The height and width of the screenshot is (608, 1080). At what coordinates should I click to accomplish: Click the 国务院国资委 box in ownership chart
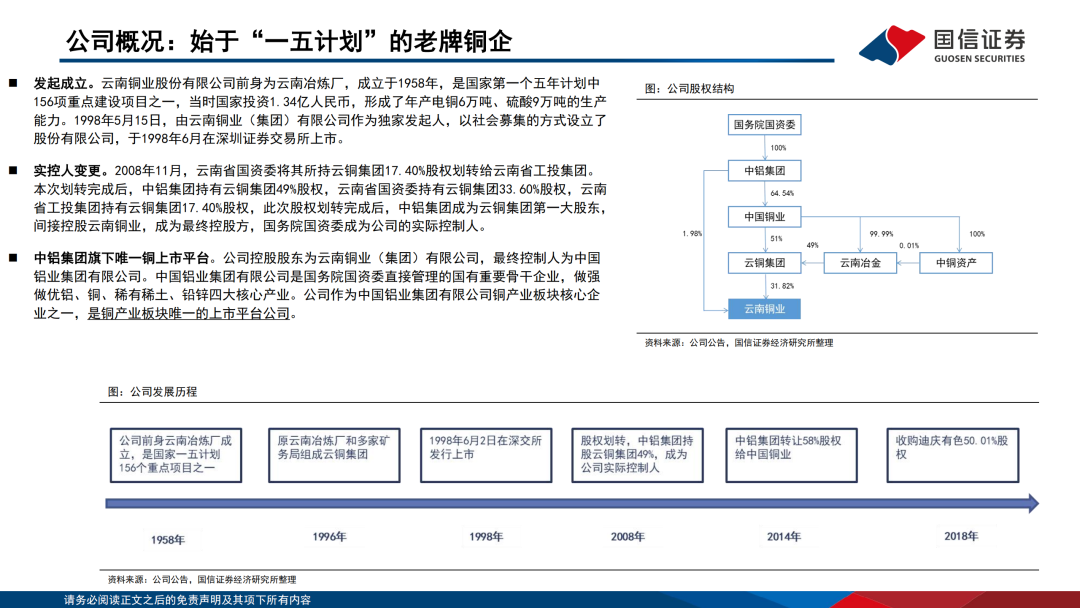(x=765, y=125)
